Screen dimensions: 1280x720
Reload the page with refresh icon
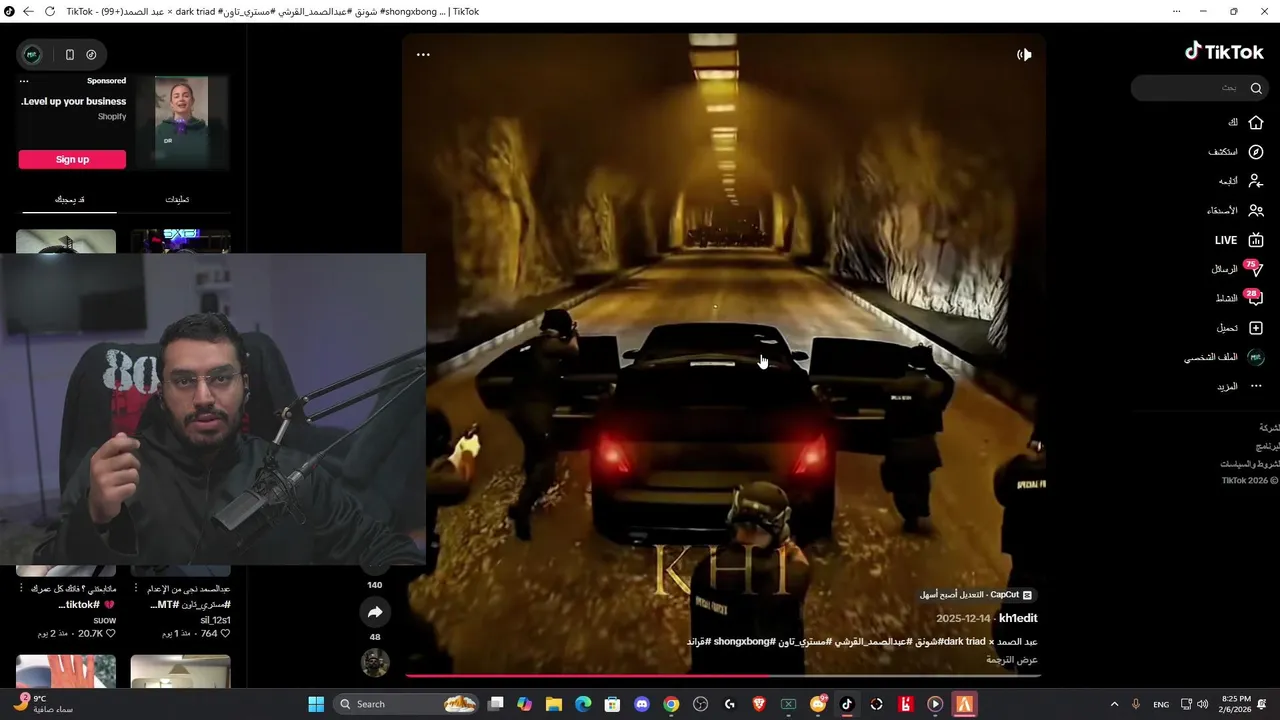pos(50,11)
